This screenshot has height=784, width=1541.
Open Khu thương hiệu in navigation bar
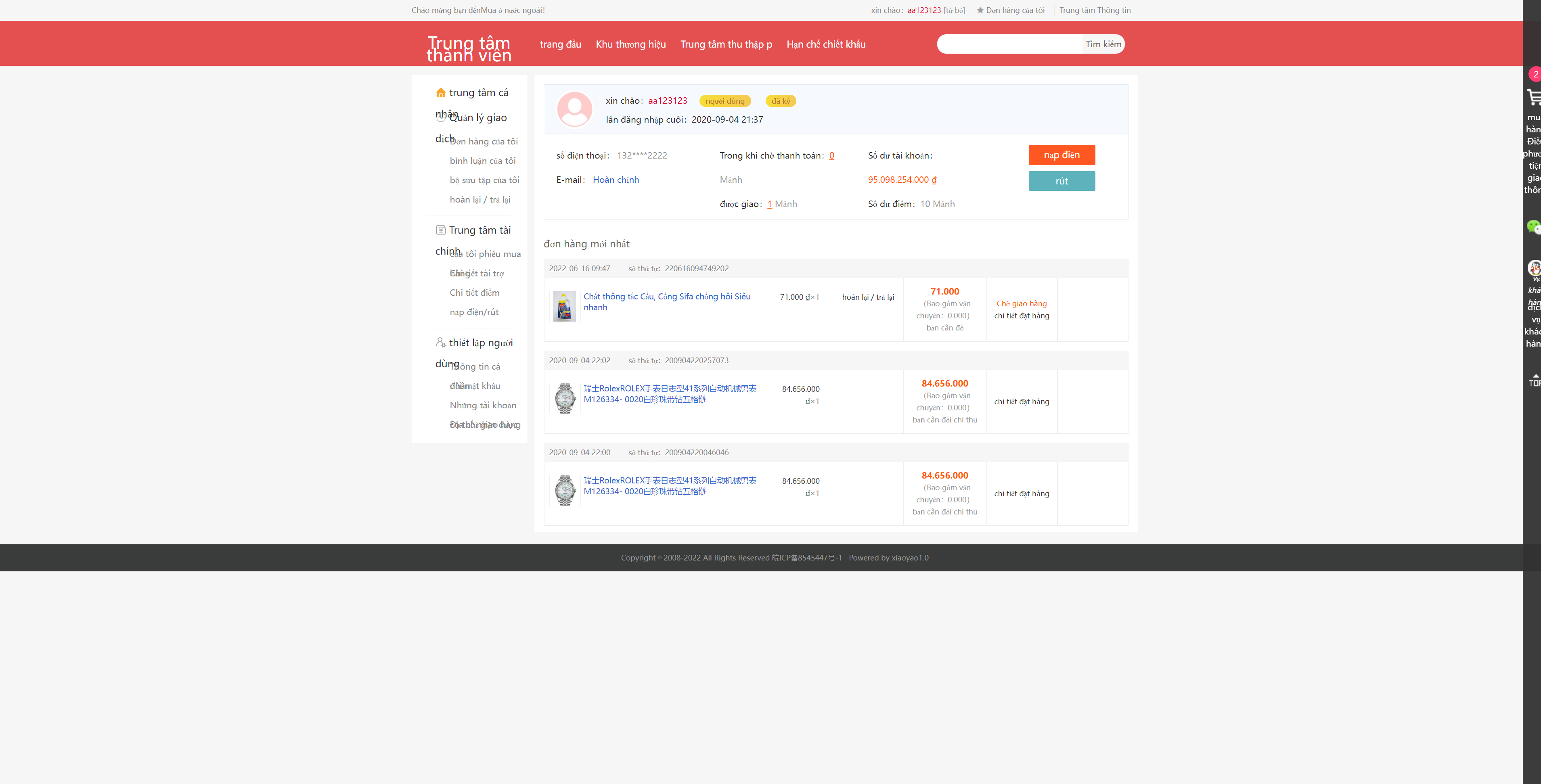[630, 44]
